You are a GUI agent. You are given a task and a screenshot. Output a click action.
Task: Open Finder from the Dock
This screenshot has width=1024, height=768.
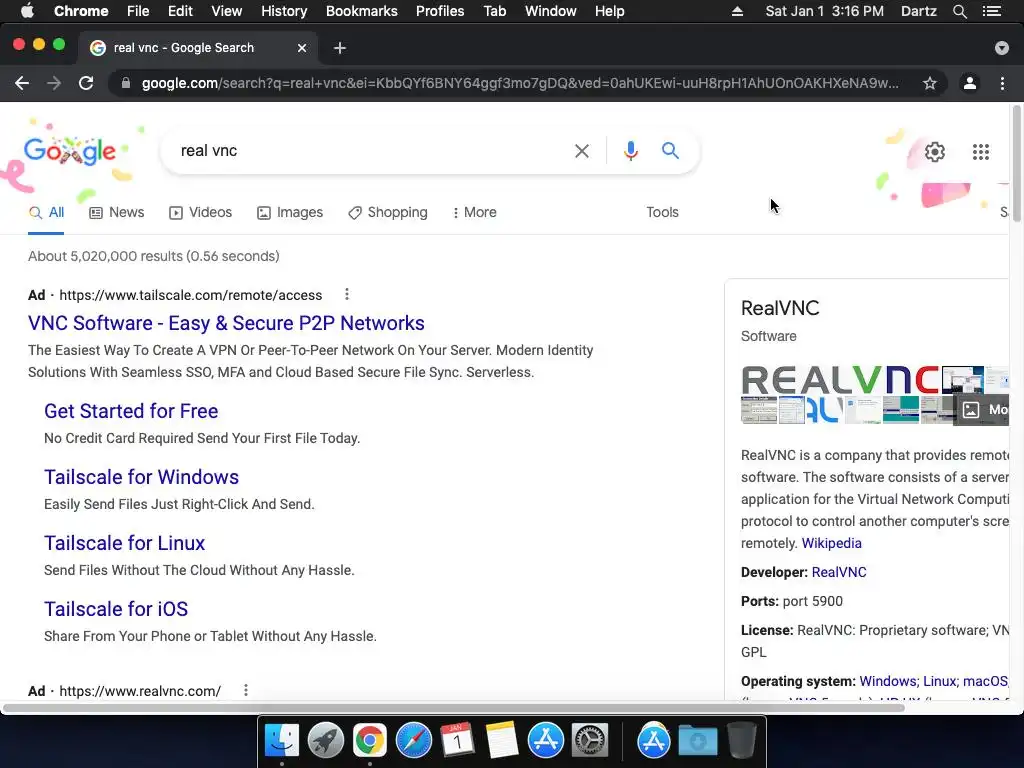tap(281, 741)
